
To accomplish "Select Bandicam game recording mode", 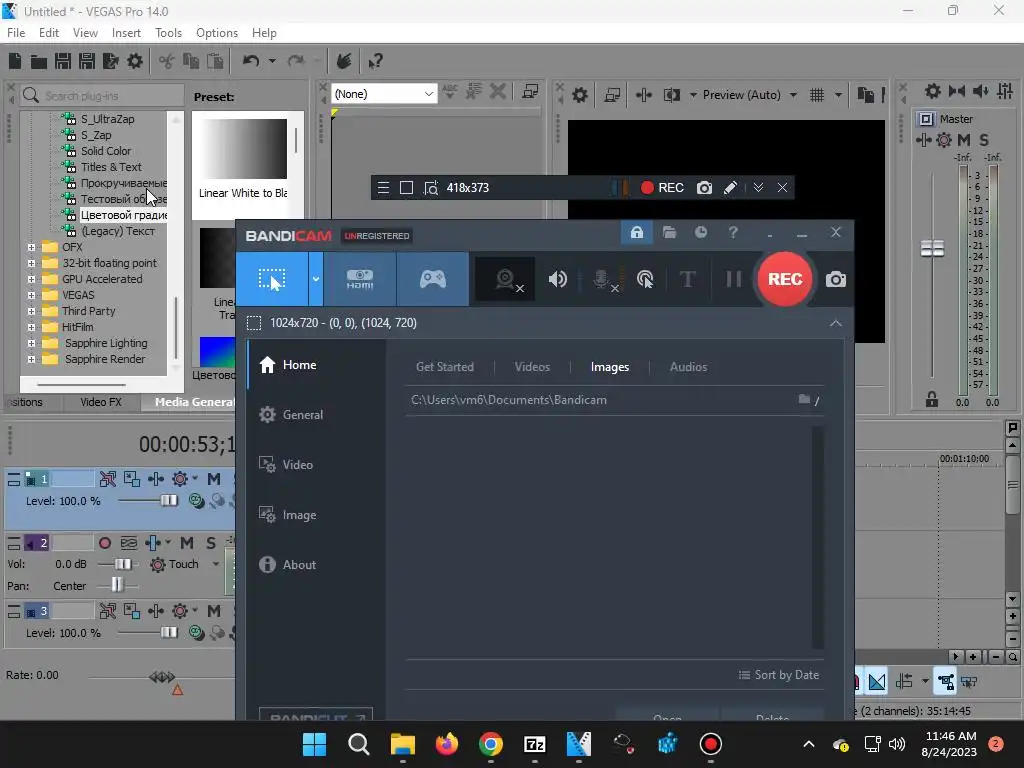I will click(x=432, y=280).
